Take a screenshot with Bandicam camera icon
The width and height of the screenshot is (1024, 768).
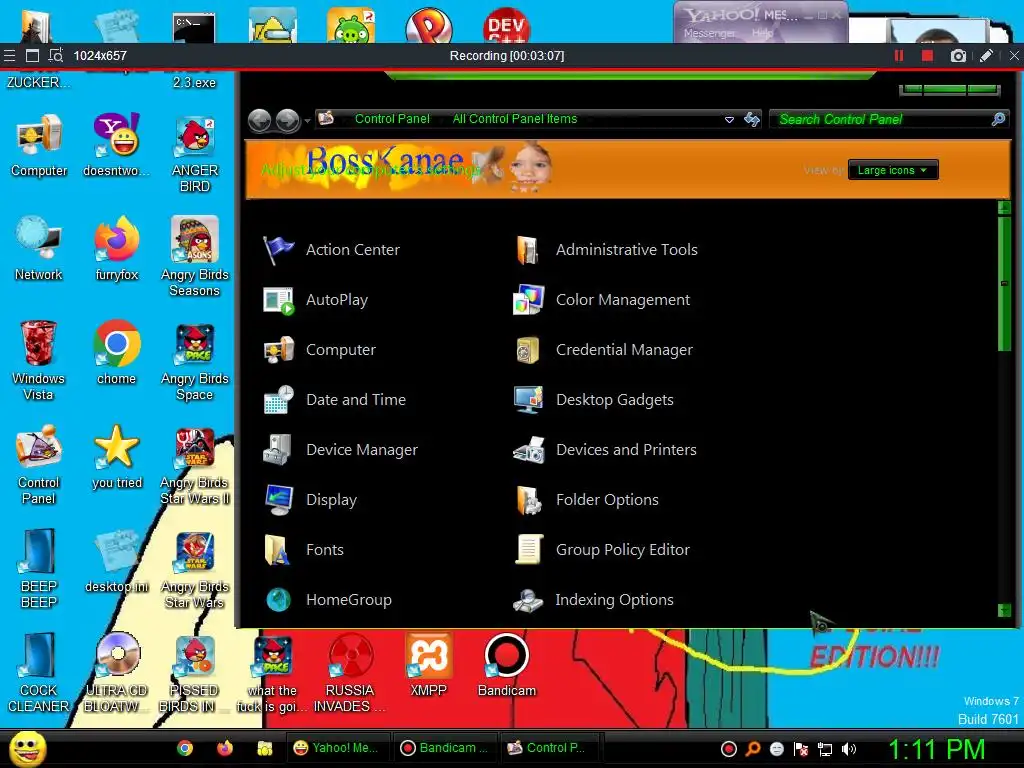coord(958,56)
